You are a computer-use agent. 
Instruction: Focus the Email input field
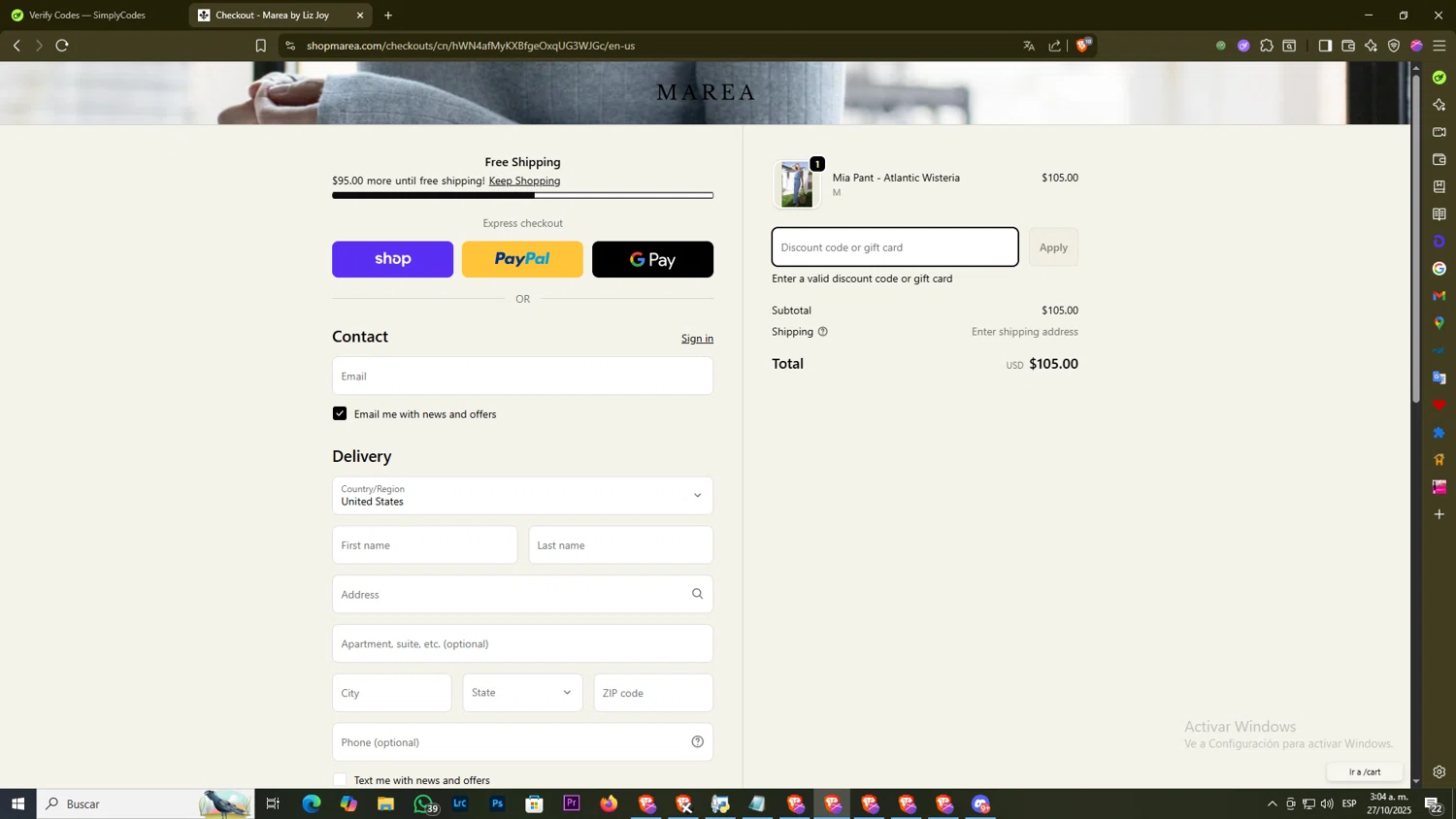(x=522, y=376)
